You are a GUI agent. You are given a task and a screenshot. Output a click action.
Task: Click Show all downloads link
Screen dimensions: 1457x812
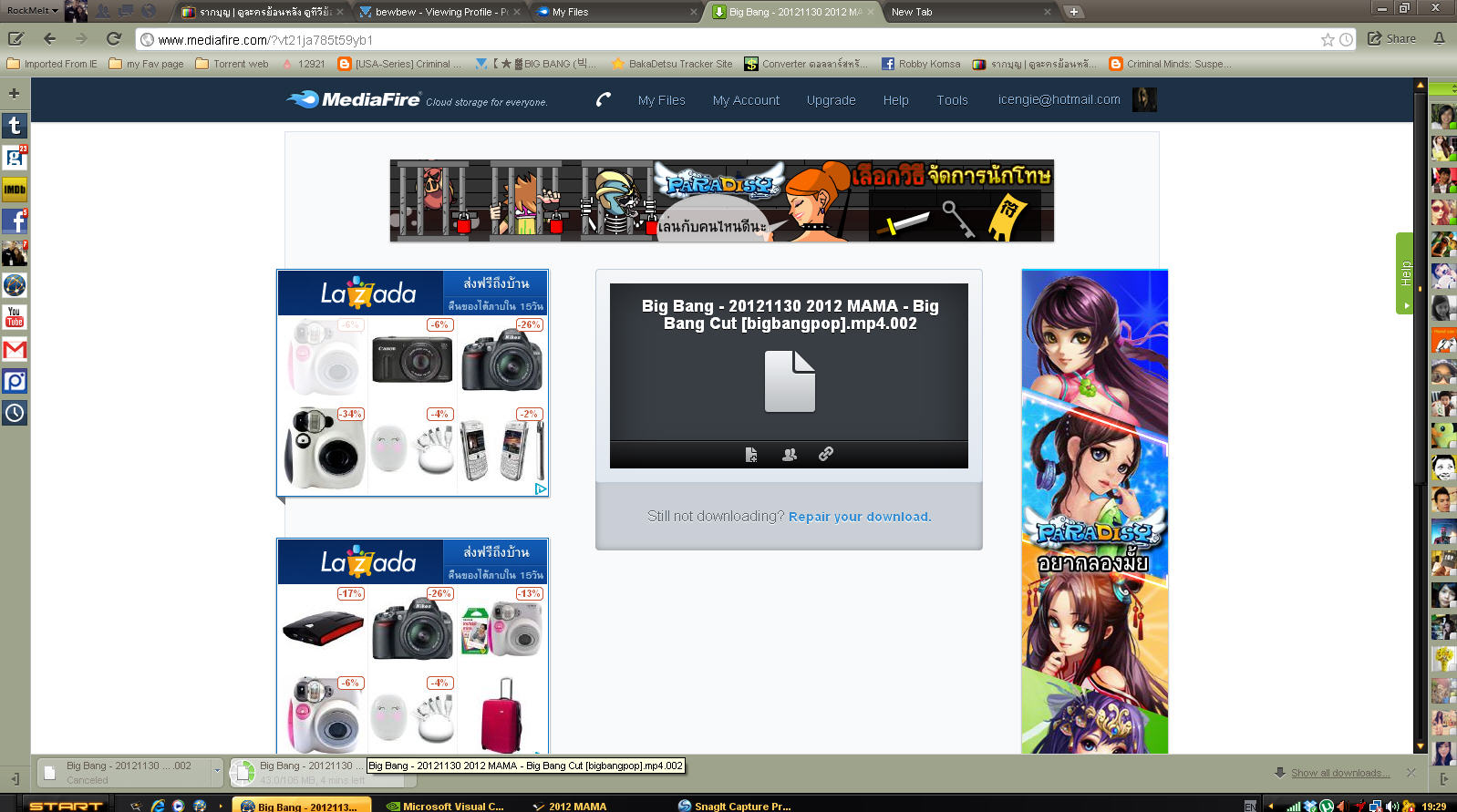click(1340, 773)
